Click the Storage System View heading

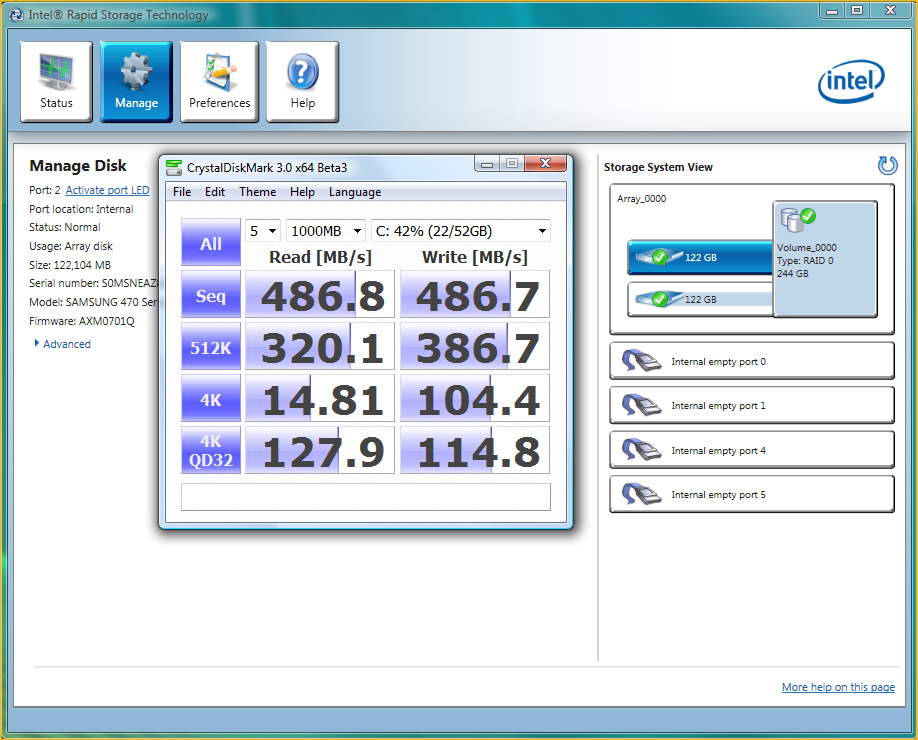point(658,167)
